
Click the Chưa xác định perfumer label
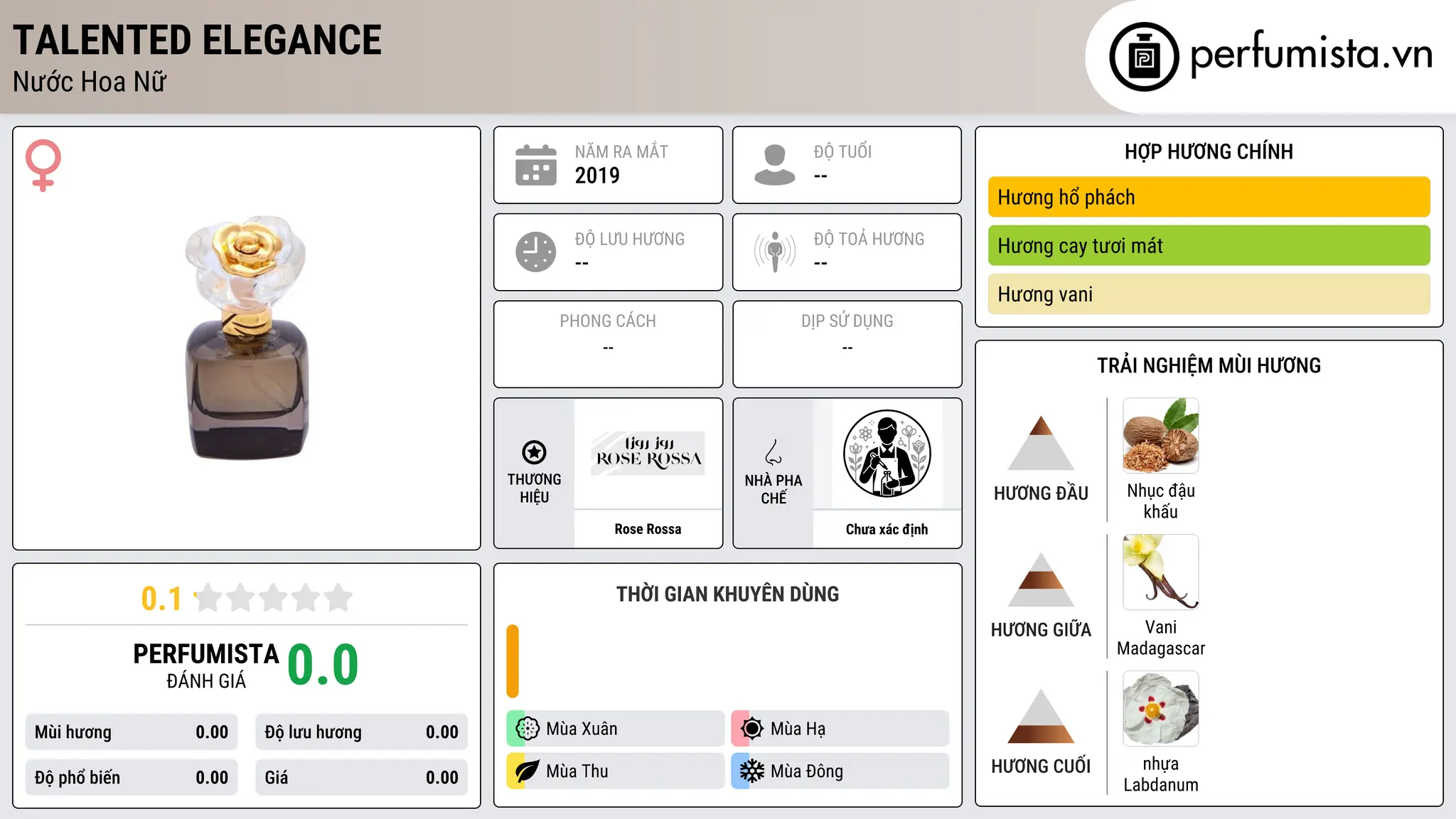click(x=887, y=529)
